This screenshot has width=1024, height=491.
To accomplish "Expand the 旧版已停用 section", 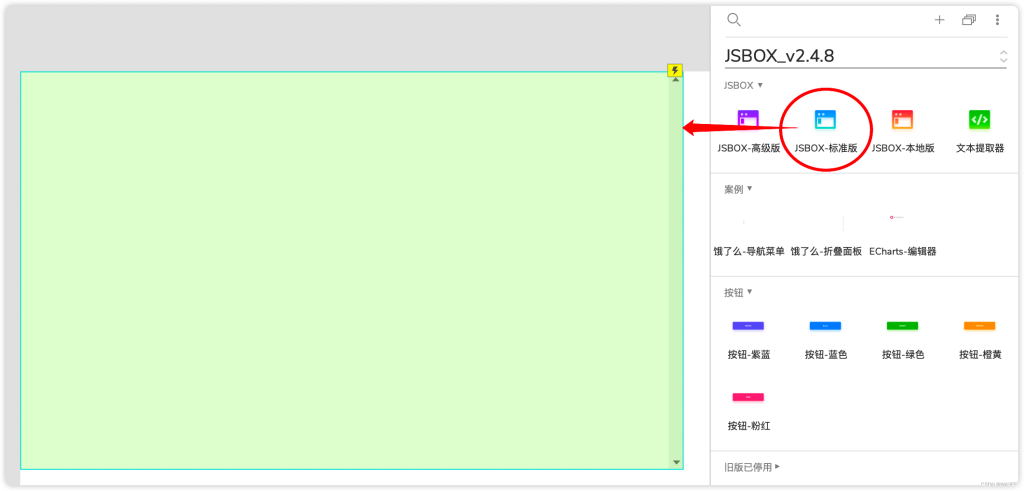I will tap(752, 467).
